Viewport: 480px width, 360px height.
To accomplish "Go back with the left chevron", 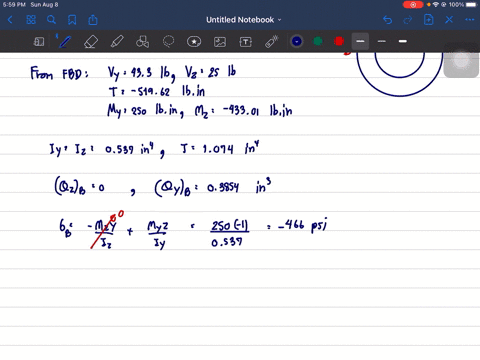I will tap(10, 20).
